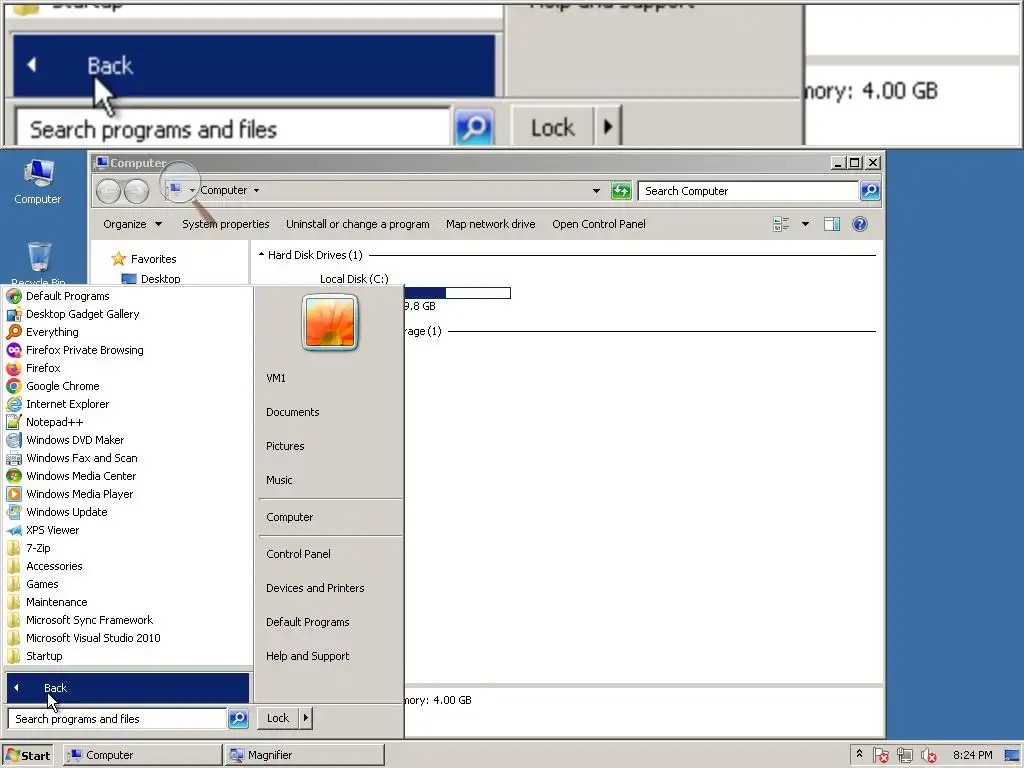This screenshot has width=1024, height=768.
Task: Click the blue Help question mark icon
Action: point(859,224)
